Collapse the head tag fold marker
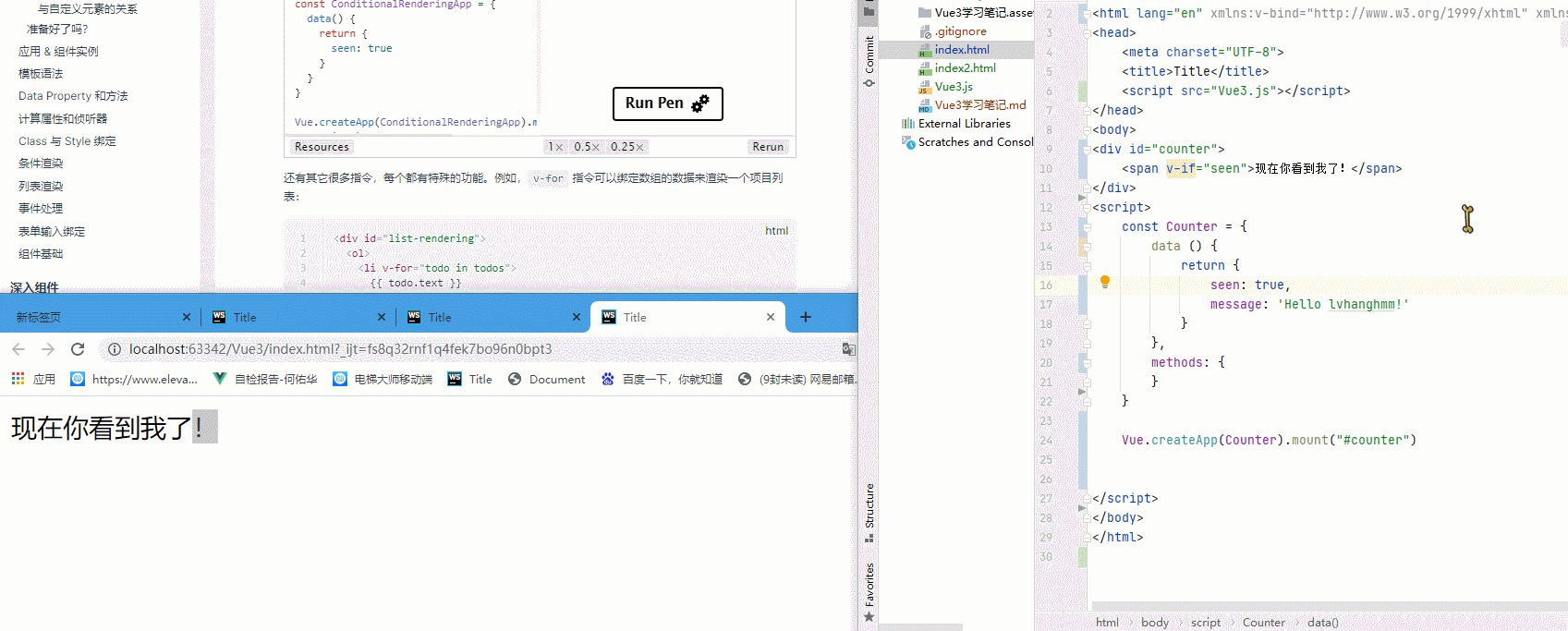 tap(1087, 32)
